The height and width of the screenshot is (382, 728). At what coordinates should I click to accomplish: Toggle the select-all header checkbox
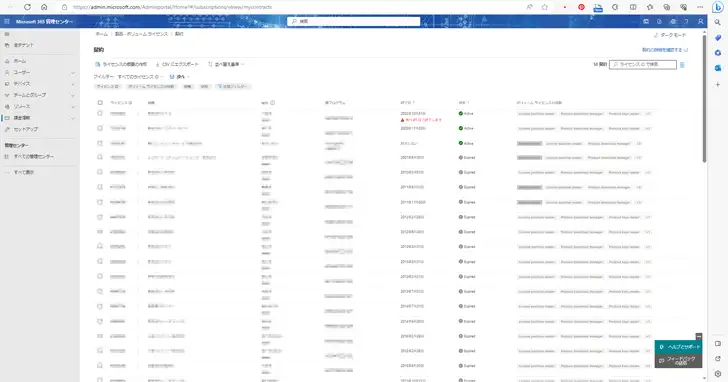click(x=100, y=103)
